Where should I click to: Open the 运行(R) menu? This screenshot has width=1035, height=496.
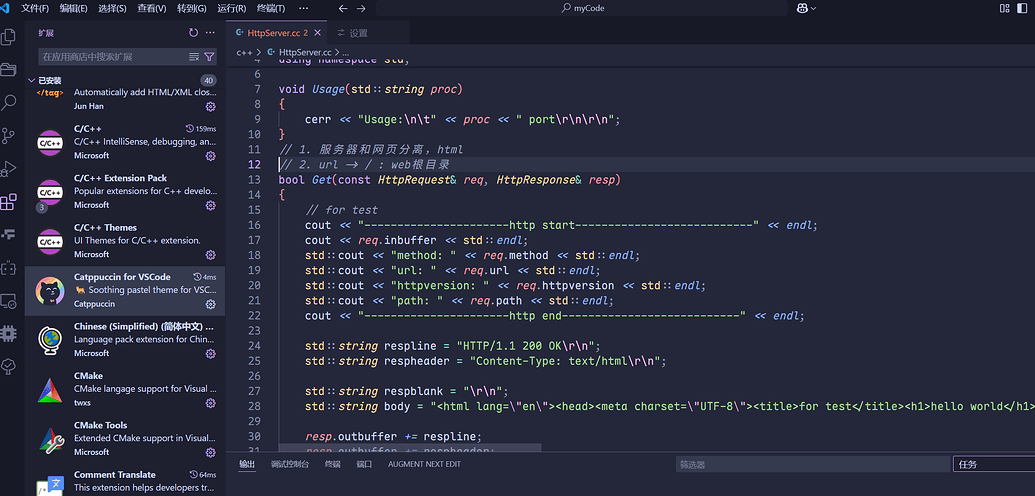(x=231, y=9)
